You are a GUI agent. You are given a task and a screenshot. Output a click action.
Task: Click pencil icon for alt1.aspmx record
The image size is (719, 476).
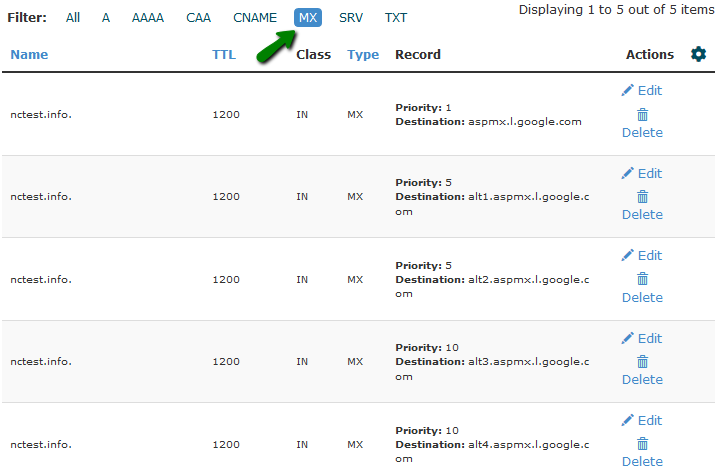point(627,173)
